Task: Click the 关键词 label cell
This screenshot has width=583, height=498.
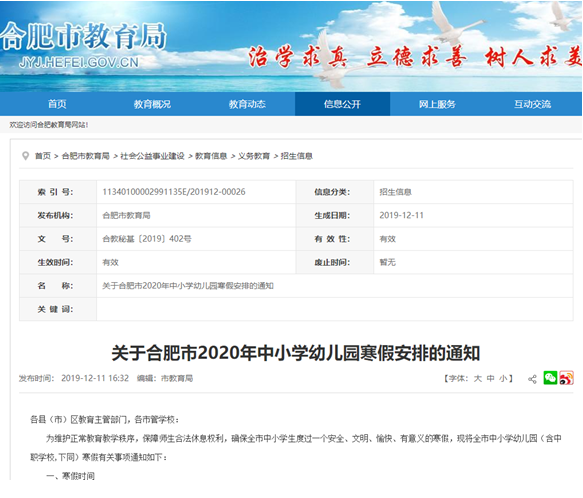Action: [x=58, y=309]
